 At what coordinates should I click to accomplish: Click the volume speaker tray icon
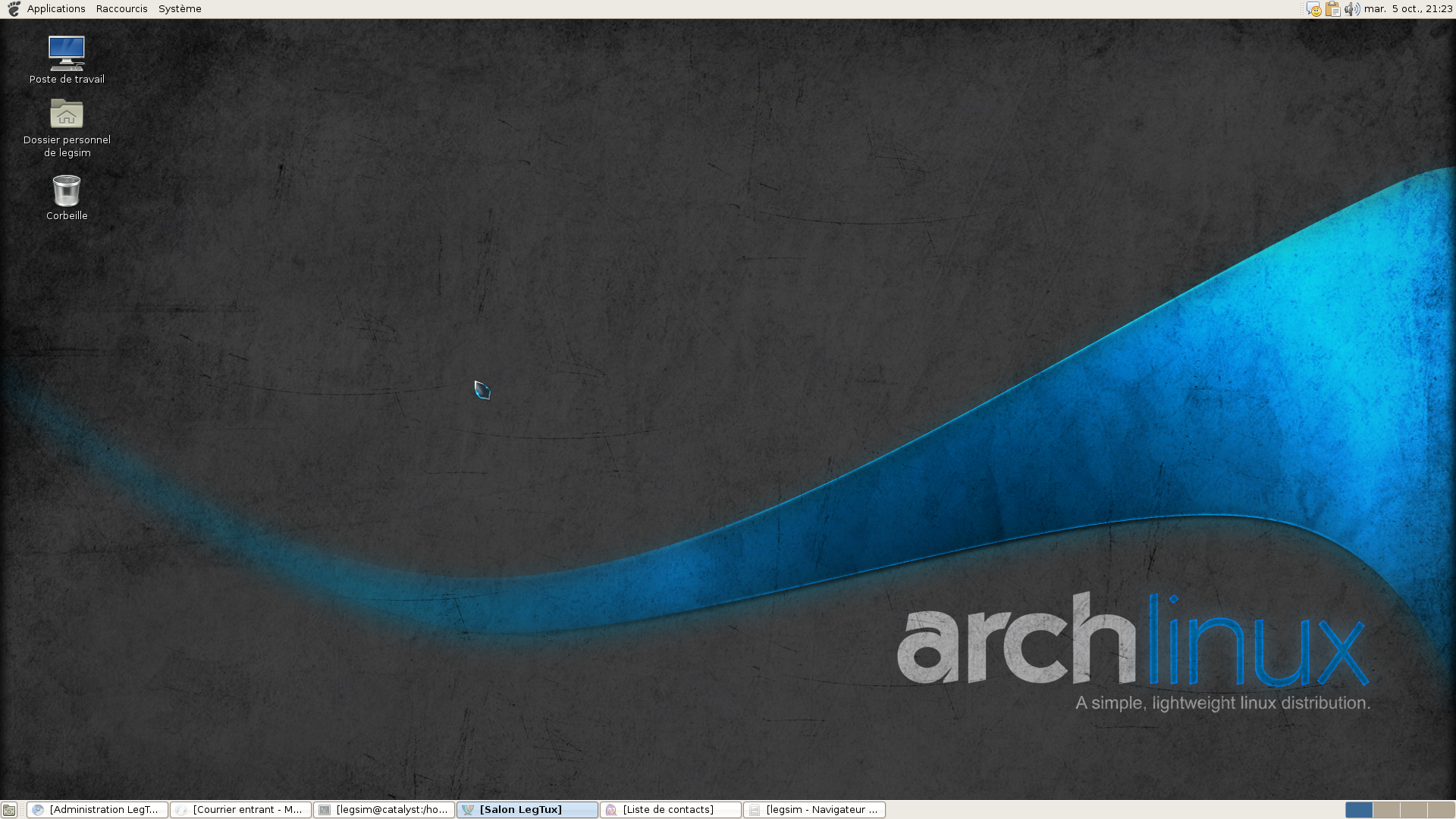click(1352, 9)
